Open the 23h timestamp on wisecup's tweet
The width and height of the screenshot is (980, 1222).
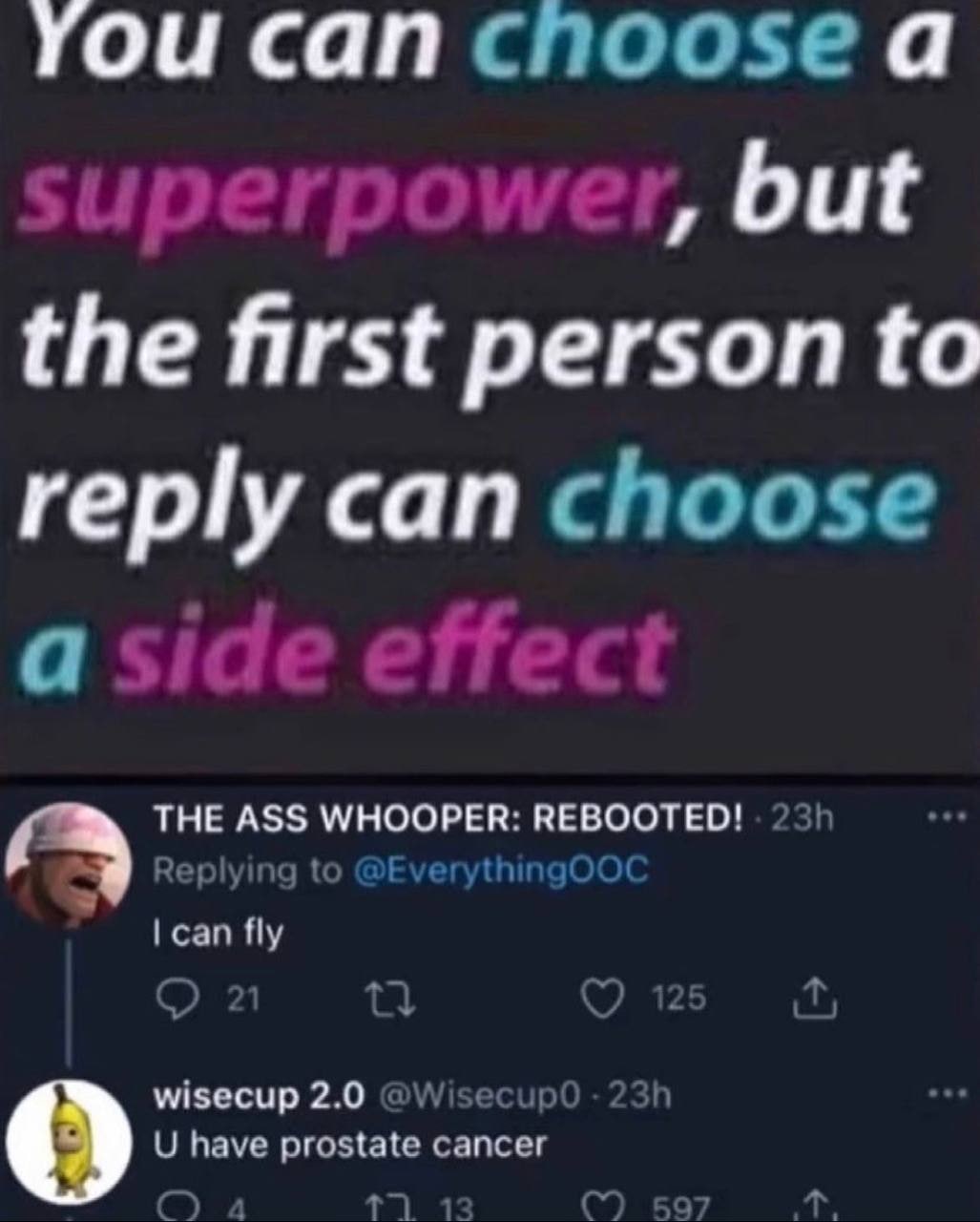click(639, 1095)
